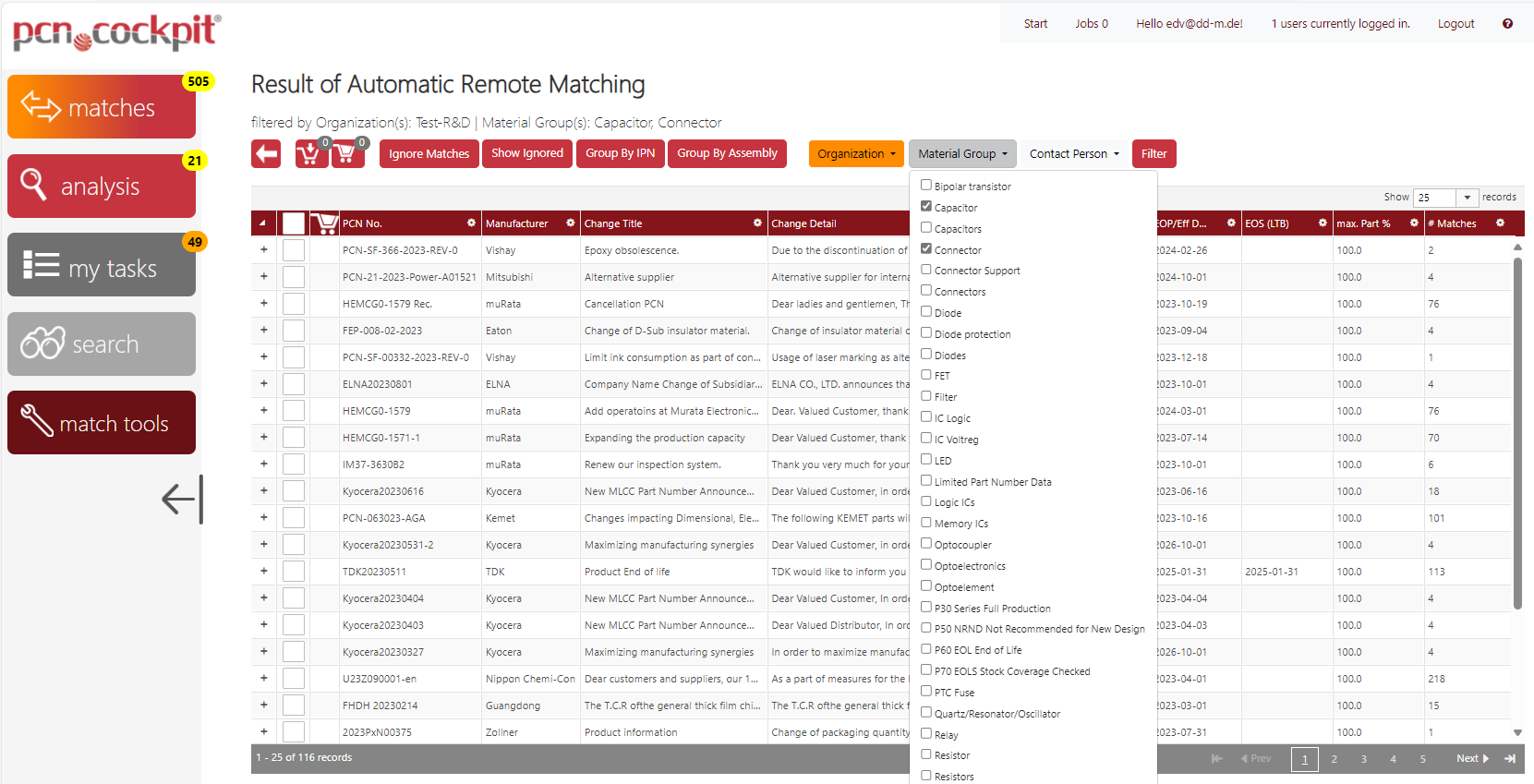Screen dimensions: 1534x784
Task: Click the 'Nippon Chemi-Con' manufacturer cell
Action: click(530, 679)
